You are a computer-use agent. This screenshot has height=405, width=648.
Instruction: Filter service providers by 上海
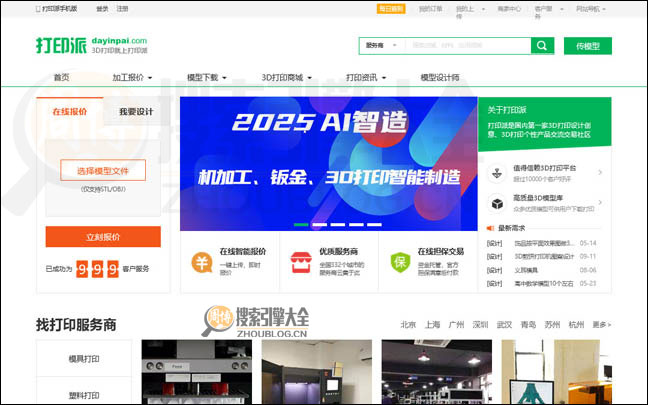[x=432, y=324]
